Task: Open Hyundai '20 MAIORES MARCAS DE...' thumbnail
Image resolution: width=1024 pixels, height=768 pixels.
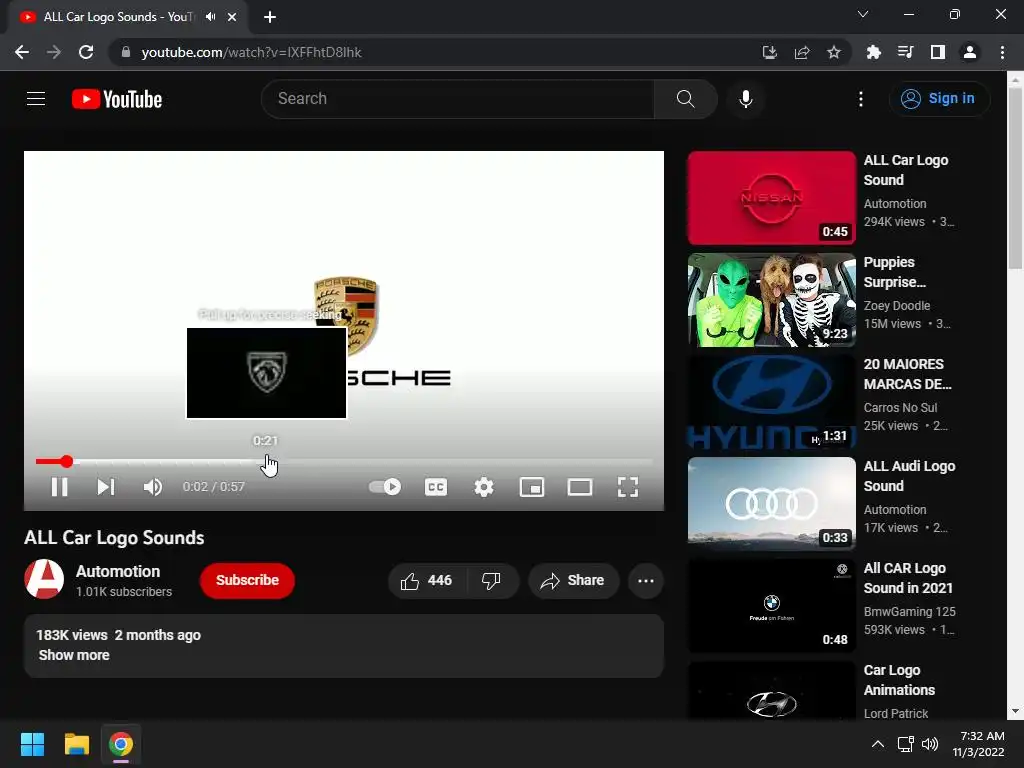Action: 771,402
